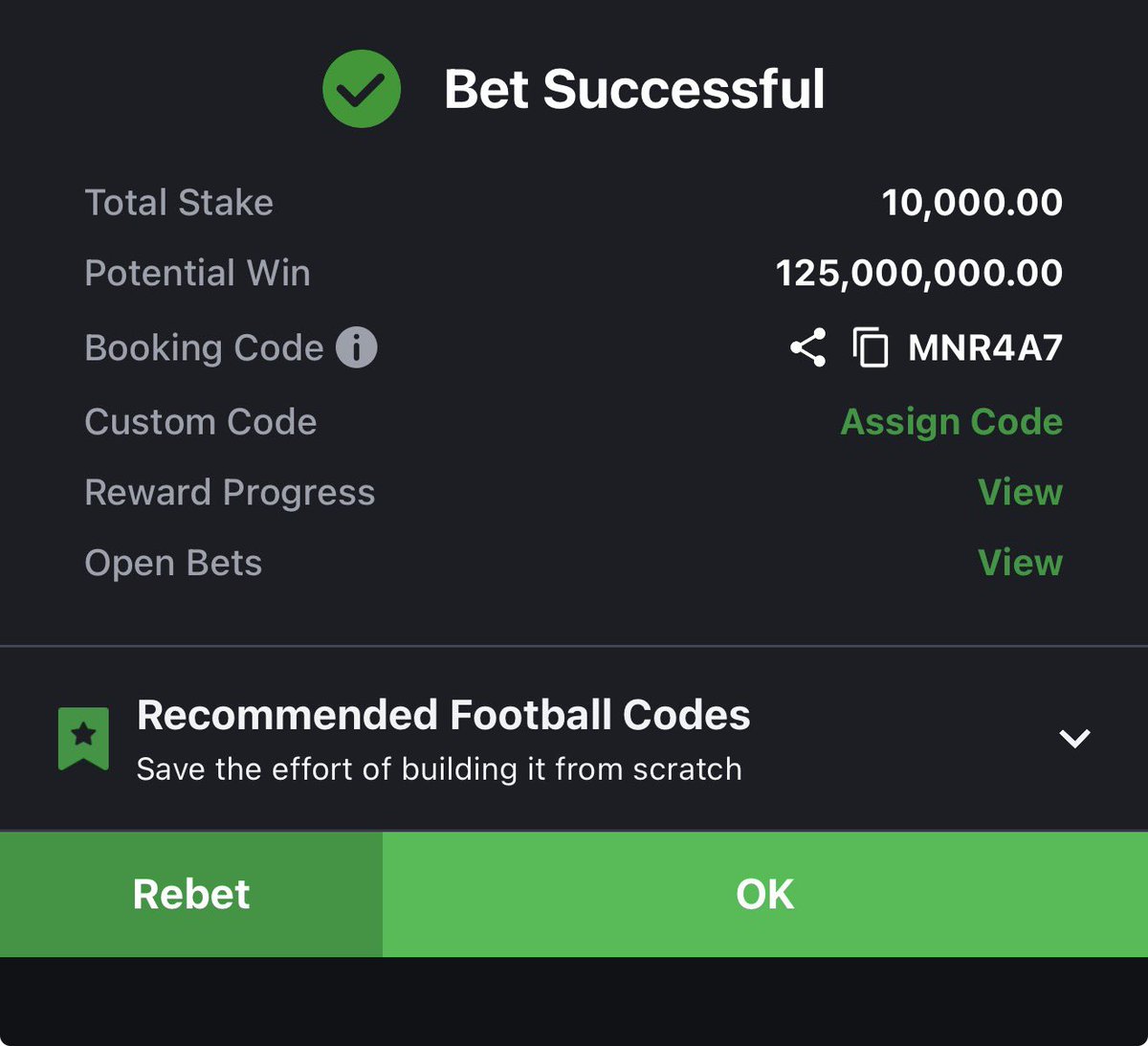
Task: Click the Total Stake amount 10,000.00
Action: [972, 203]
